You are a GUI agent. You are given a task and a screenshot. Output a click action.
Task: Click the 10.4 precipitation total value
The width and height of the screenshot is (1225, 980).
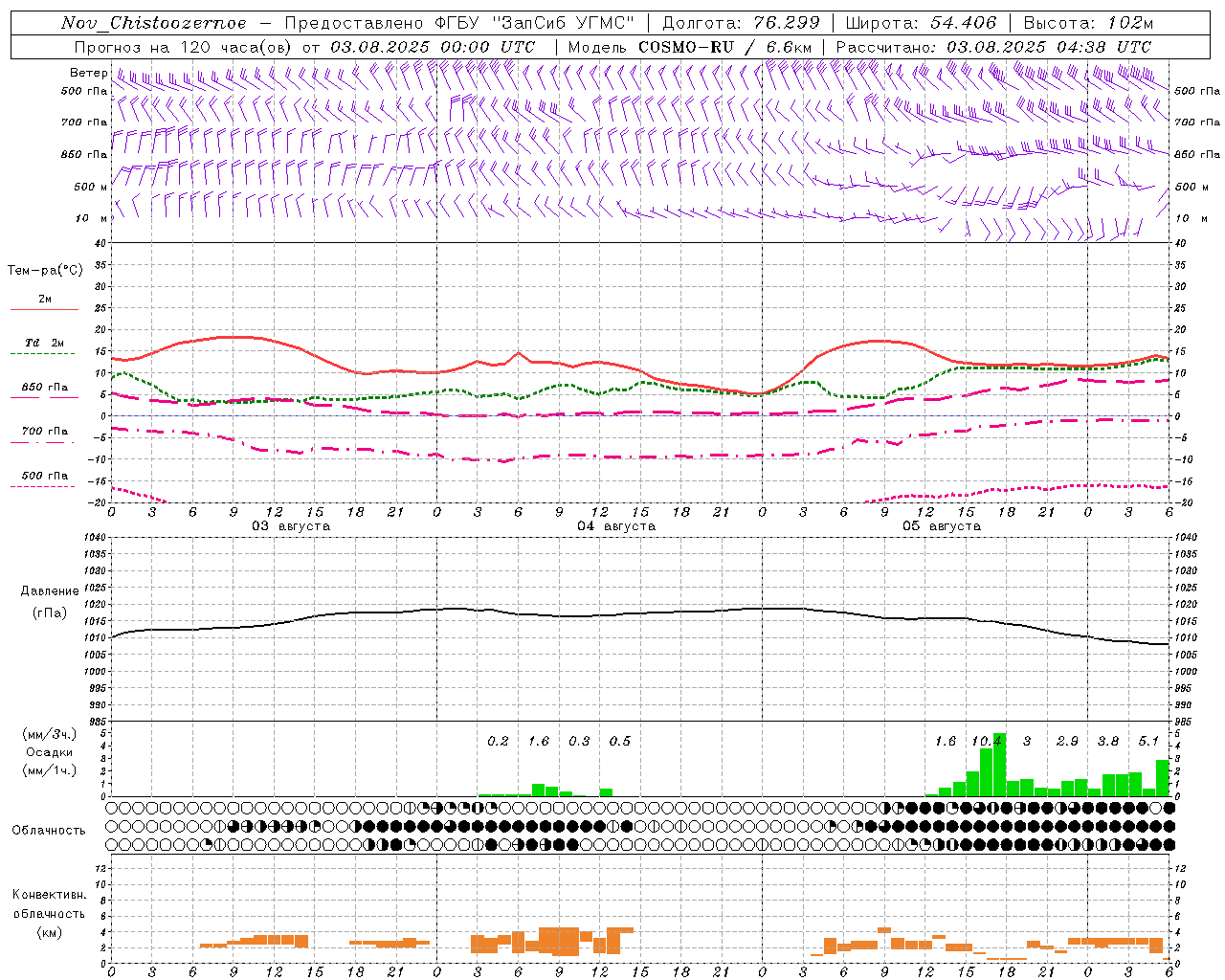987,742
